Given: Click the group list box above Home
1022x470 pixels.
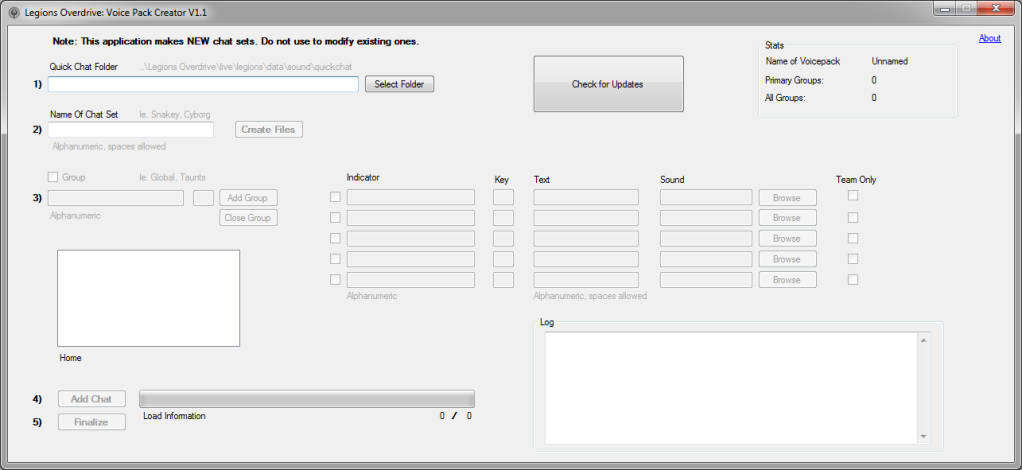Looking at the screenshot, I should (x=149, y=298).
